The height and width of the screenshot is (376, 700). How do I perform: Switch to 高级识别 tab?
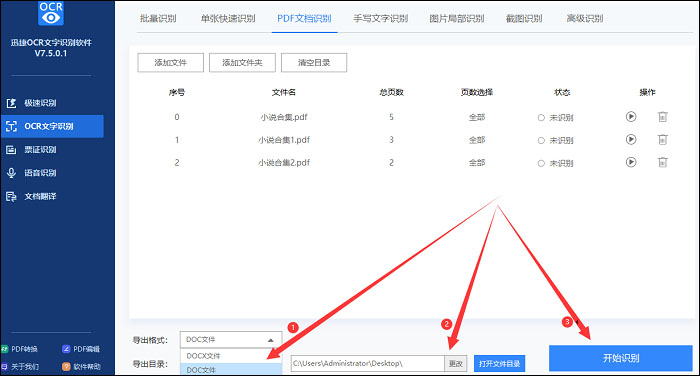584,19
